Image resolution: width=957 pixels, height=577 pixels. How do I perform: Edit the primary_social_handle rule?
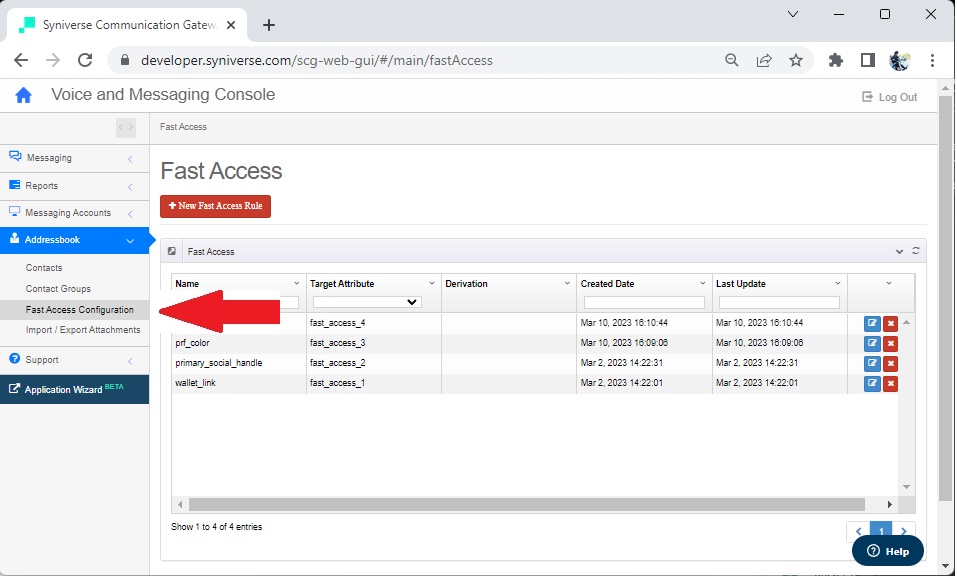(872, 363)
